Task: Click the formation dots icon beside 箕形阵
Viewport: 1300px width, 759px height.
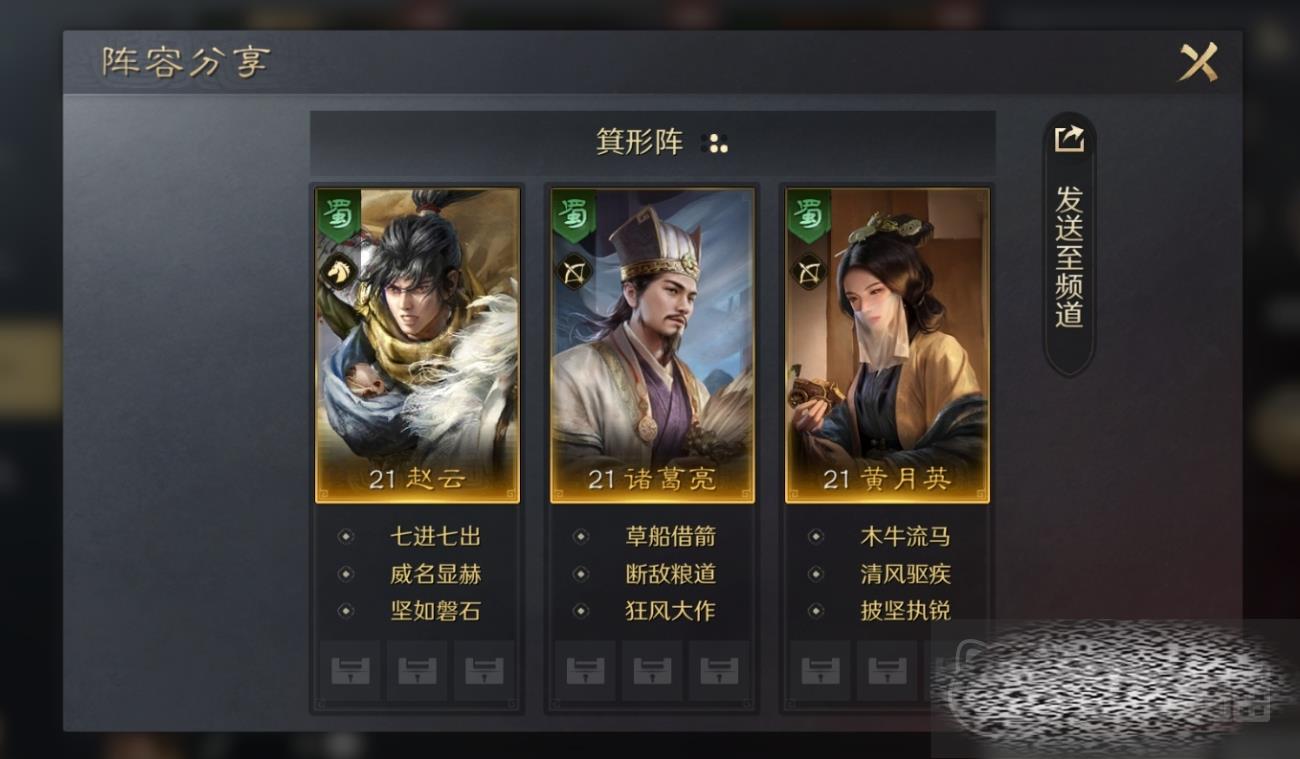Action: coord(718,143)
